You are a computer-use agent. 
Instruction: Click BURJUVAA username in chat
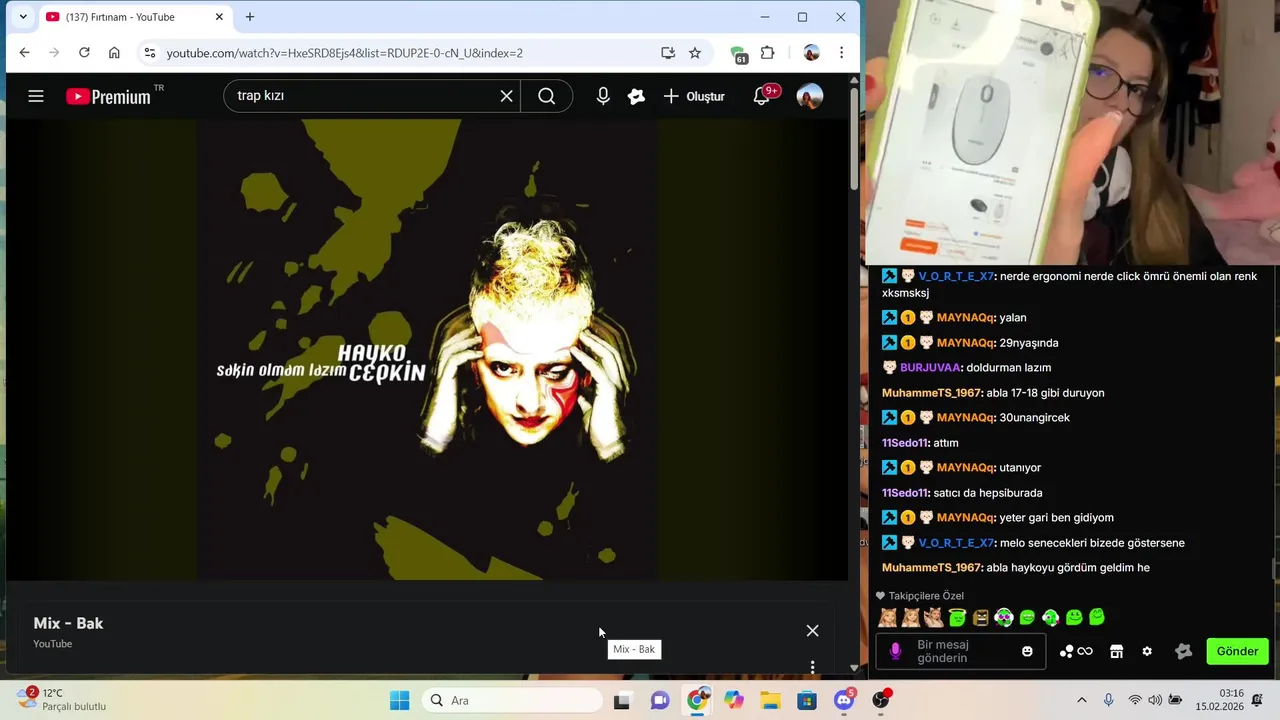point(930,368)
